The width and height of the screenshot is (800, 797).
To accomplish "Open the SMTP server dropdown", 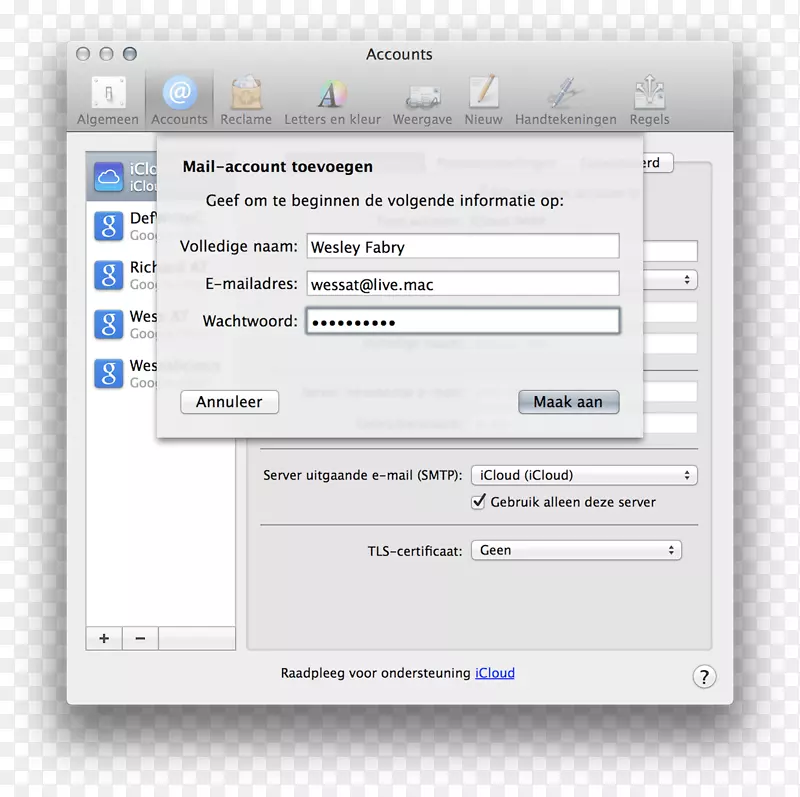I will point(584,475).
